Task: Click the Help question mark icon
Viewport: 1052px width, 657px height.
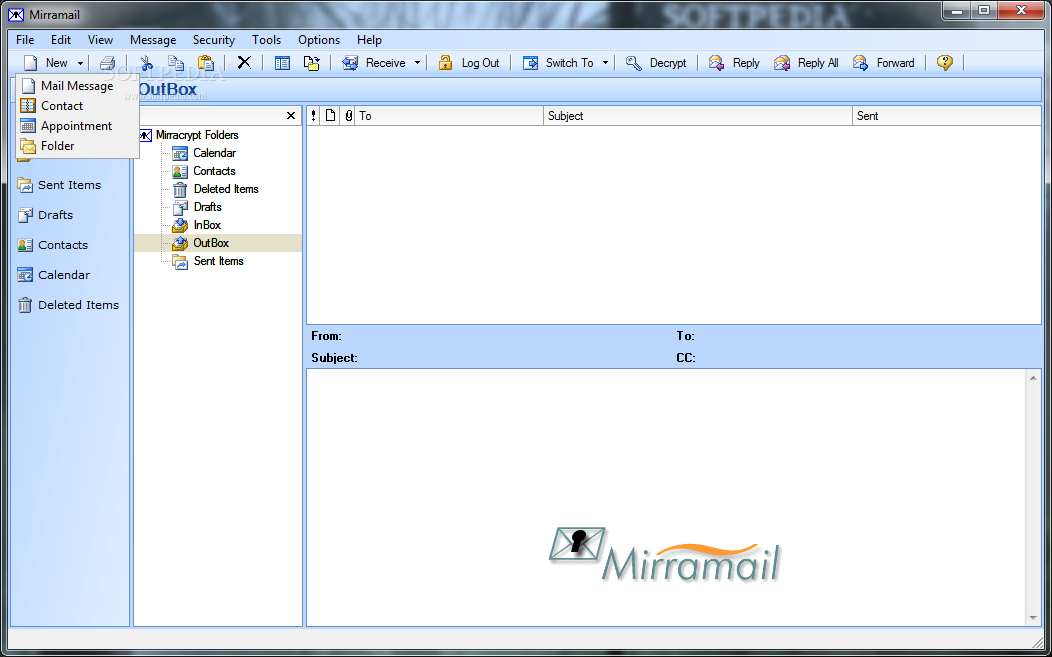Action: coord(945,63)
